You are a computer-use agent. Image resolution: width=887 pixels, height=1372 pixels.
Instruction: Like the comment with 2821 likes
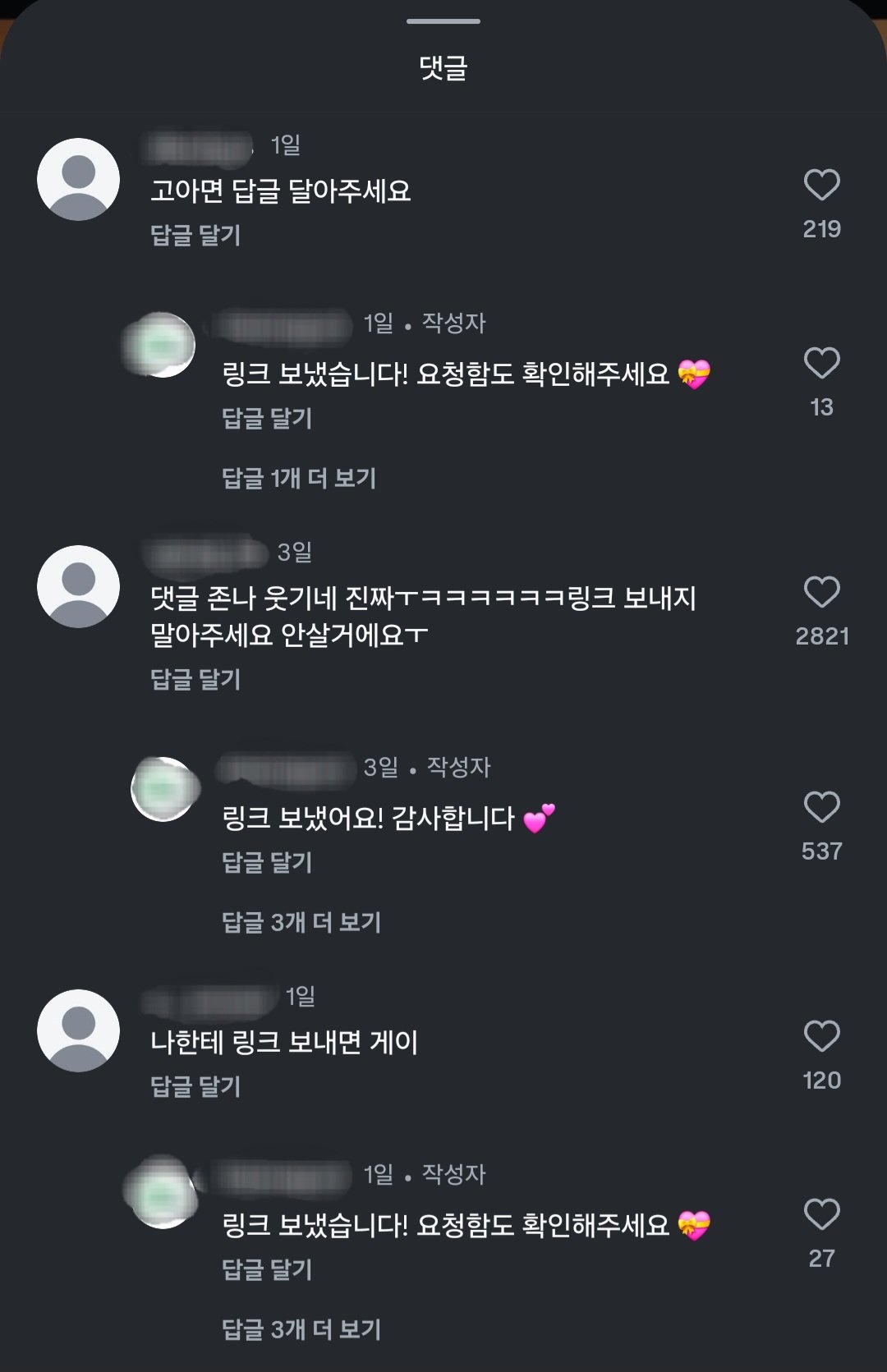[821, 592]
